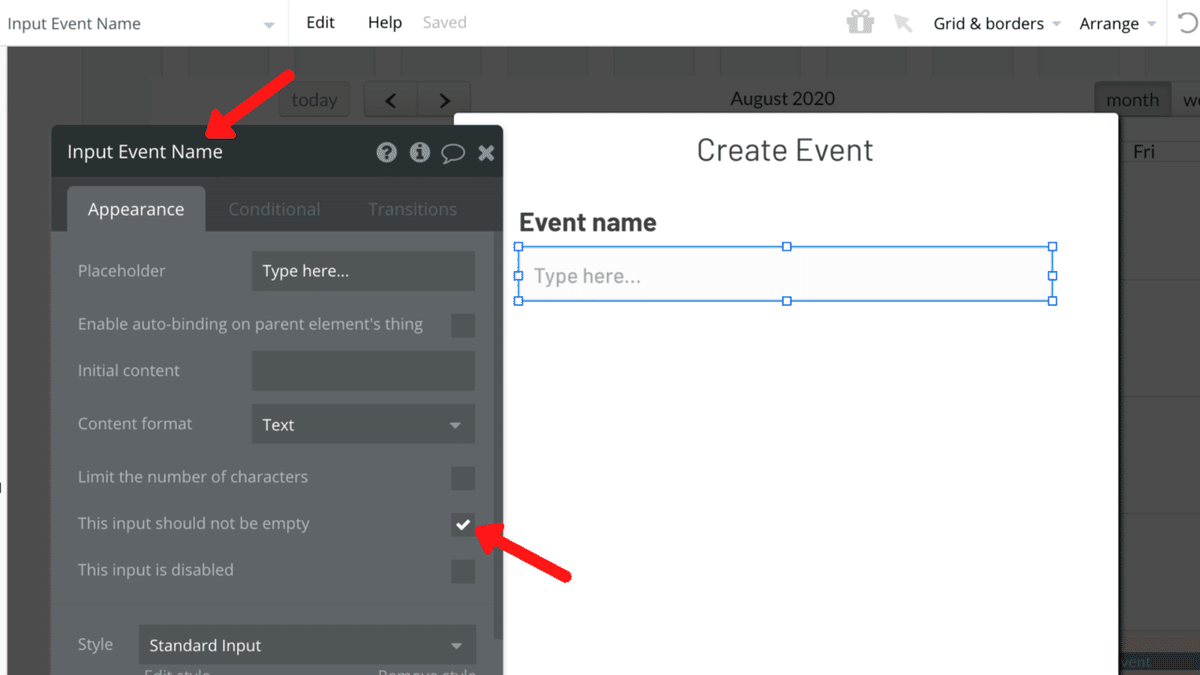Switch to the Conditional tab
Viewport: 1200px width, 675px height.
click(274, 209)
